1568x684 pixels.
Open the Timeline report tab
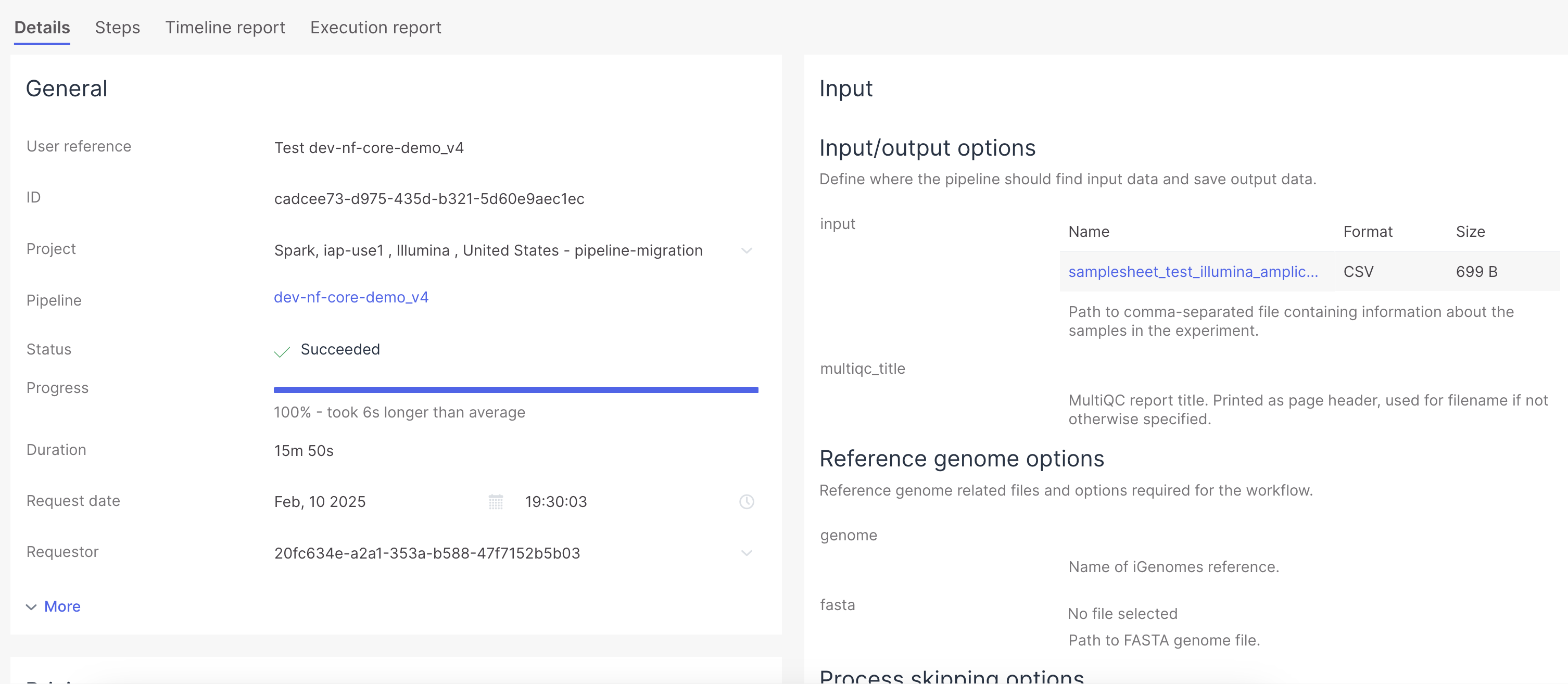(224, 28)
